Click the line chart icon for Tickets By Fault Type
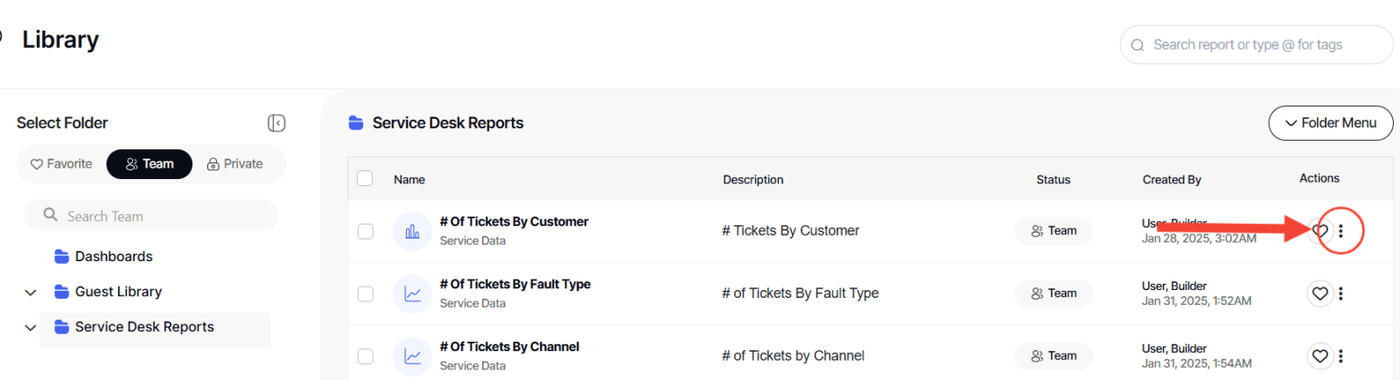The height and width of the screenshot is (380, 1400). [x=412, y=294]
